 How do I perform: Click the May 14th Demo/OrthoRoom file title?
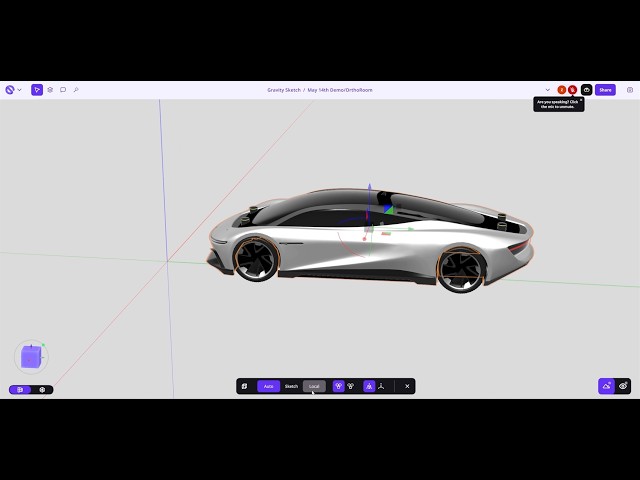(340, 90)
